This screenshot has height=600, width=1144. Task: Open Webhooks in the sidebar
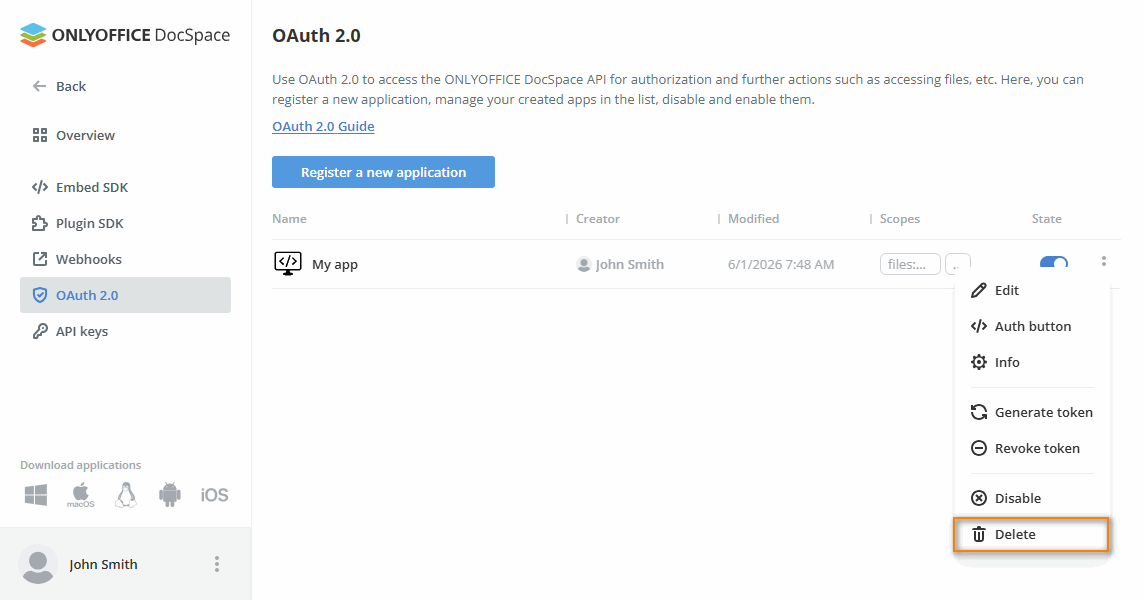[77, 259]
